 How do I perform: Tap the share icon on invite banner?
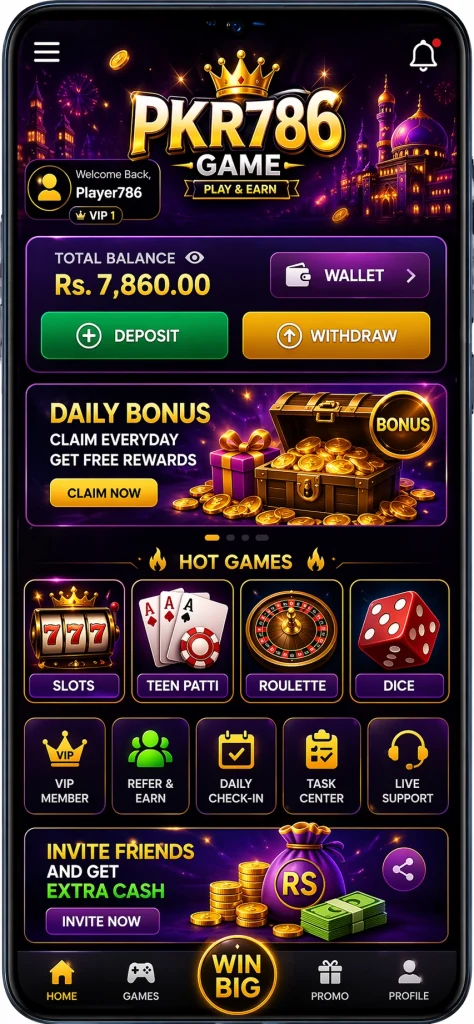[404, 869]
